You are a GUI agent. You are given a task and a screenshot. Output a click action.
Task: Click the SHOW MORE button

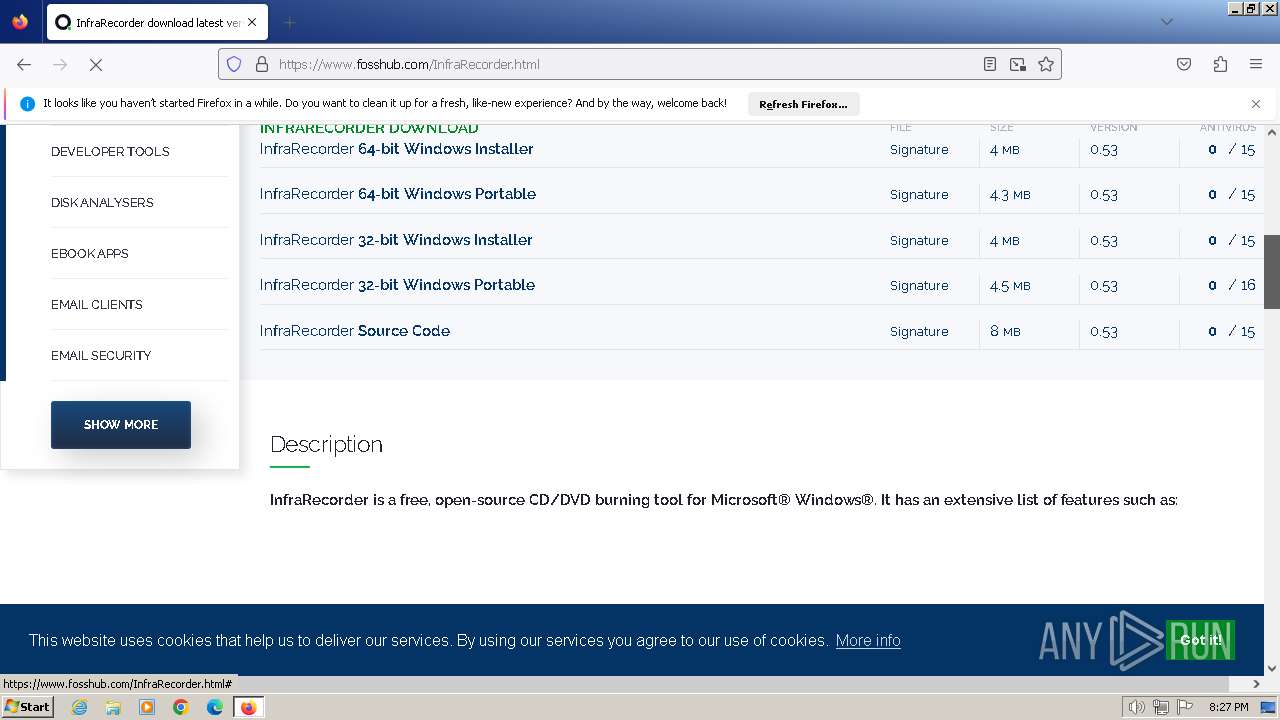pyautogui.click(x=121, y=425)
